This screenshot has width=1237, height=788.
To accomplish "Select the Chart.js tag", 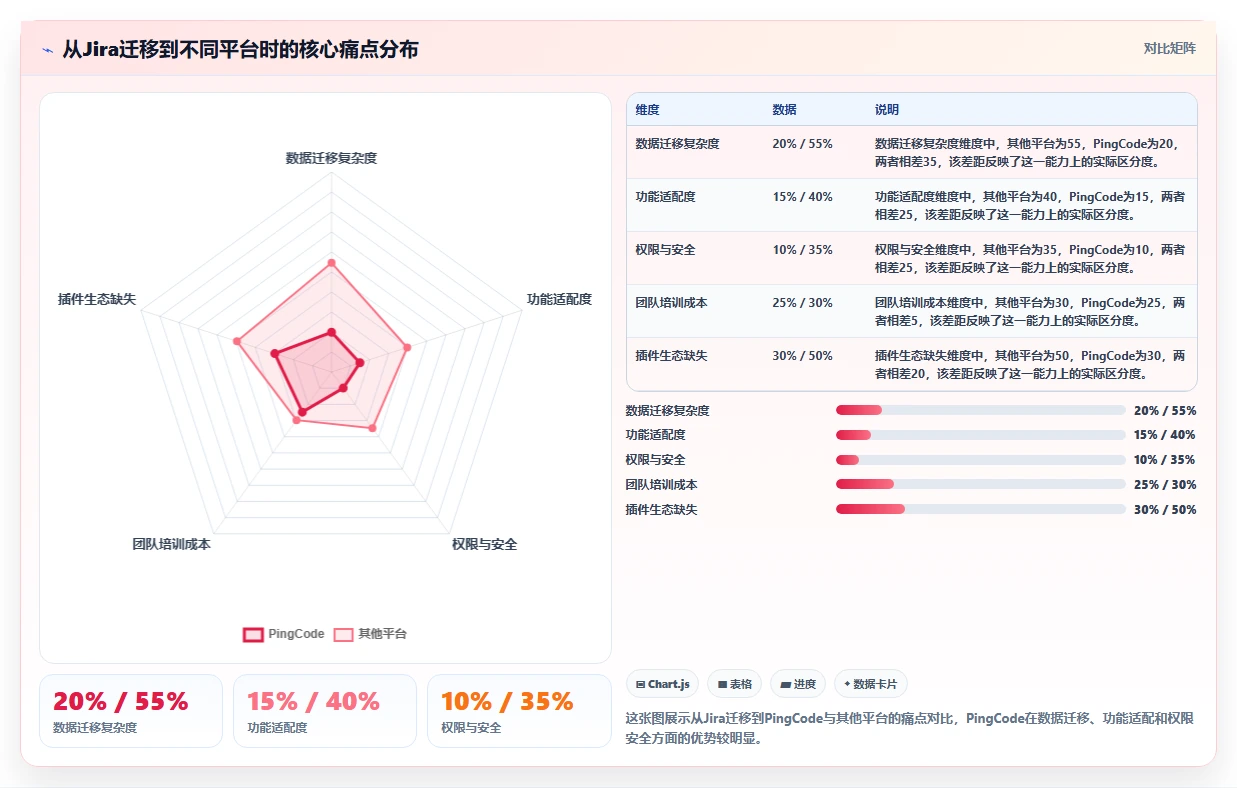I will (x=662, y=684).
